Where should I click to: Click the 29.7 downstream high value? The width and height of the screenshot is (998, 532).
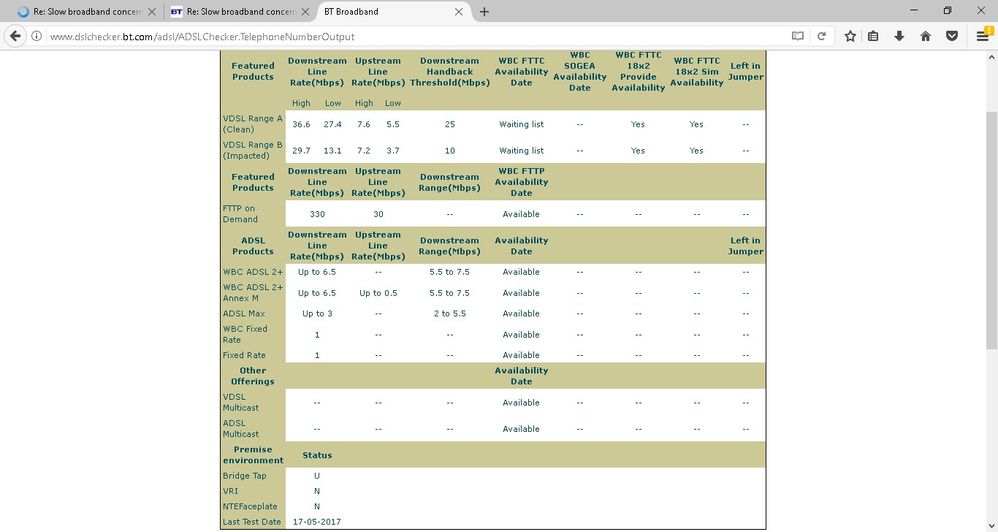pos(301,151)
